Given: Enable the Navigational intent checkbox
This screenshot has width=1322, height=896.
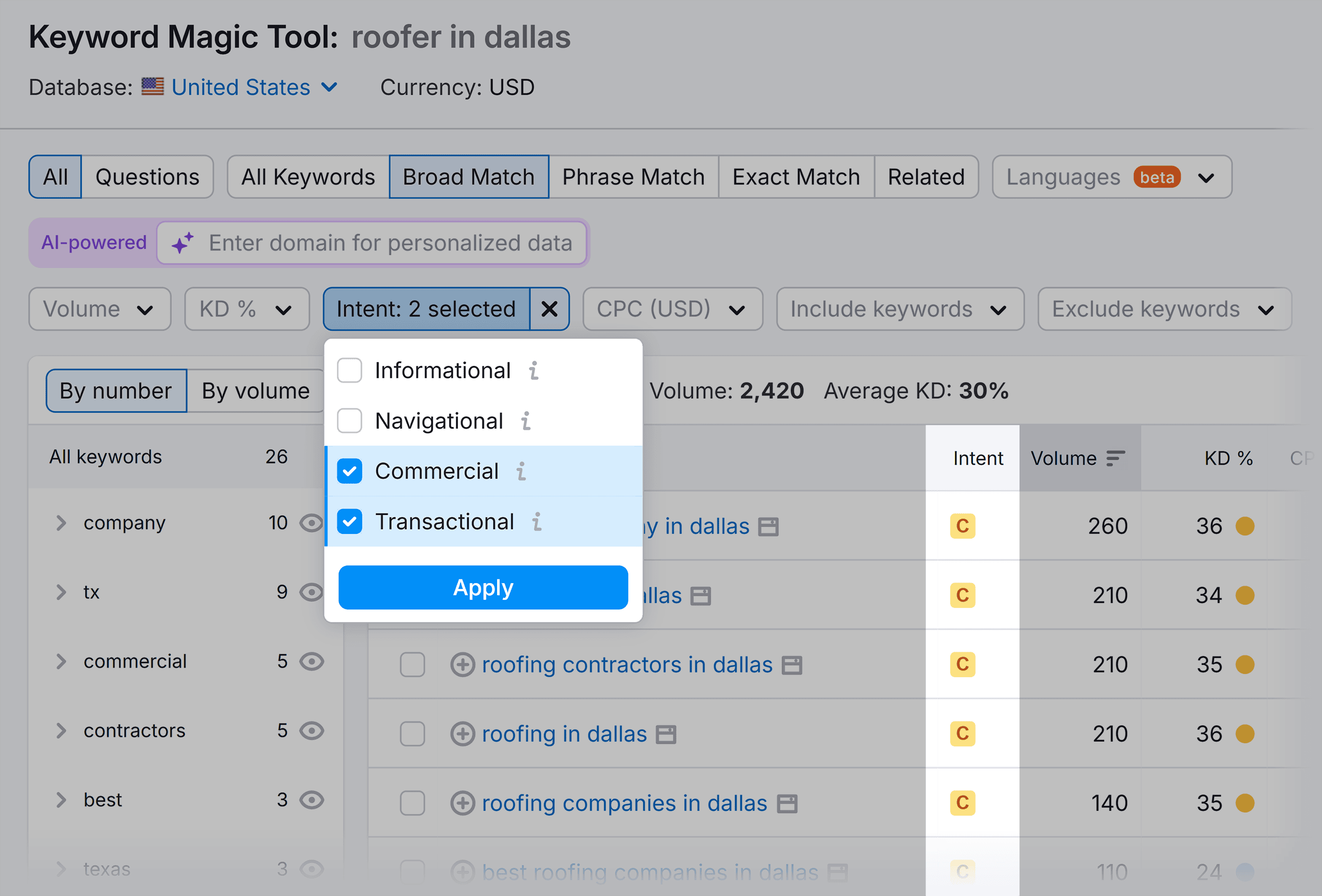Looking at the screenshot, I should [349, 421].
